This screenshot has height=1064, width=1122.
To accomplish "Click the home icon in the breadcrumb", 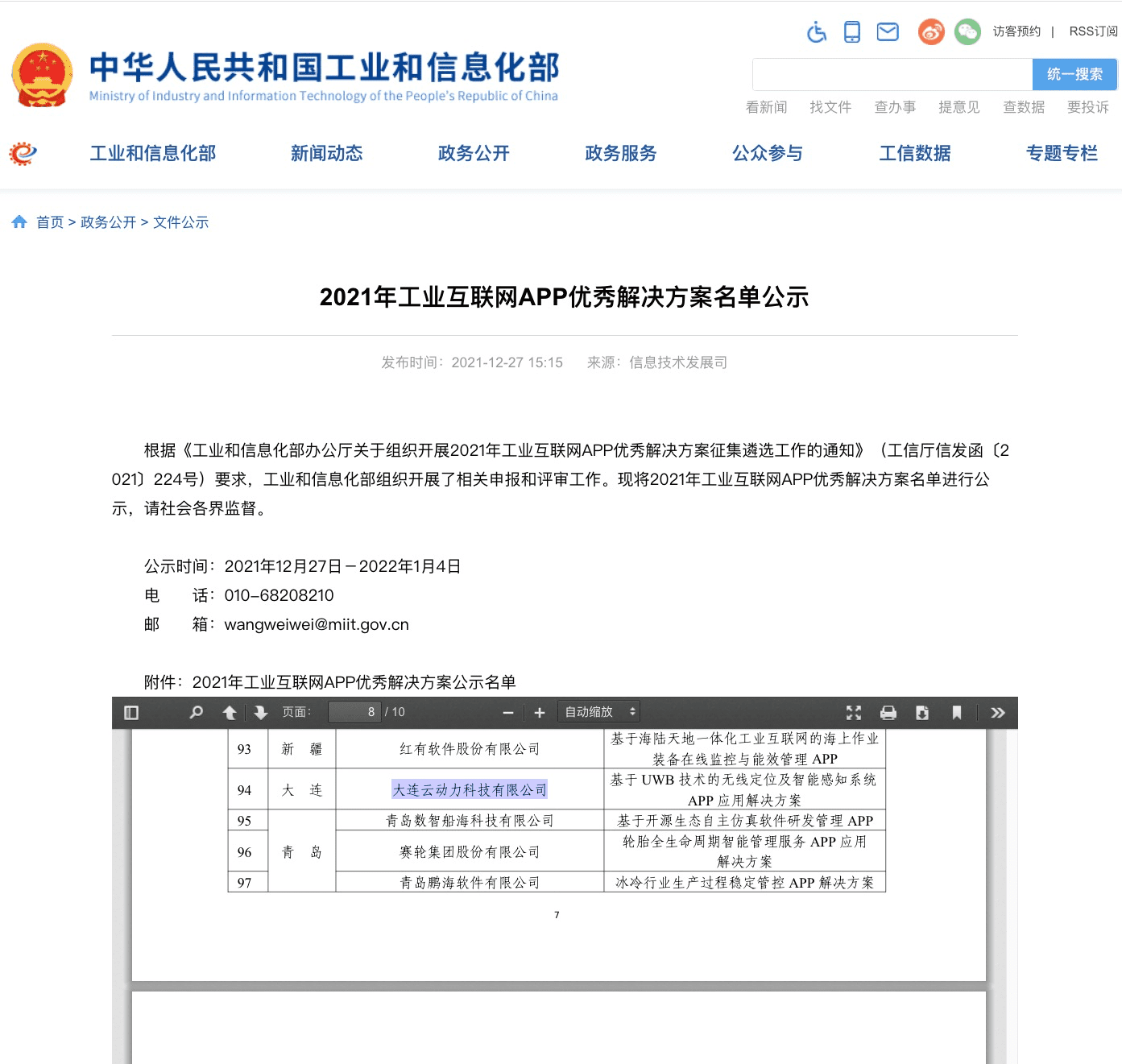I will pyautogui.click(x=19, y=221).
